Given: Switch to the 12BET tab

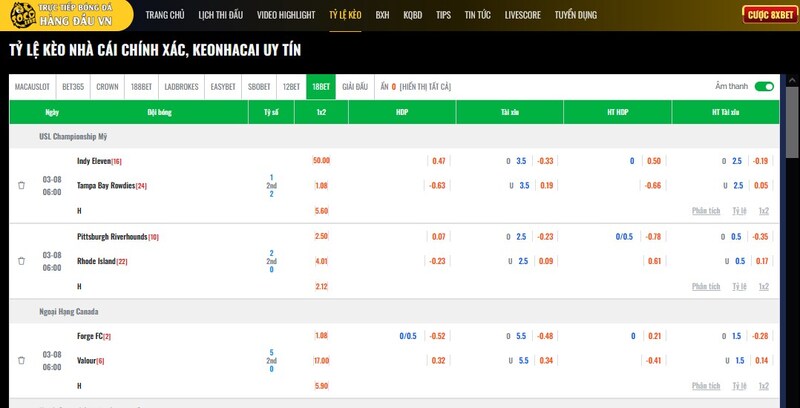Looking at the screenshot, I should coord(291,87).
